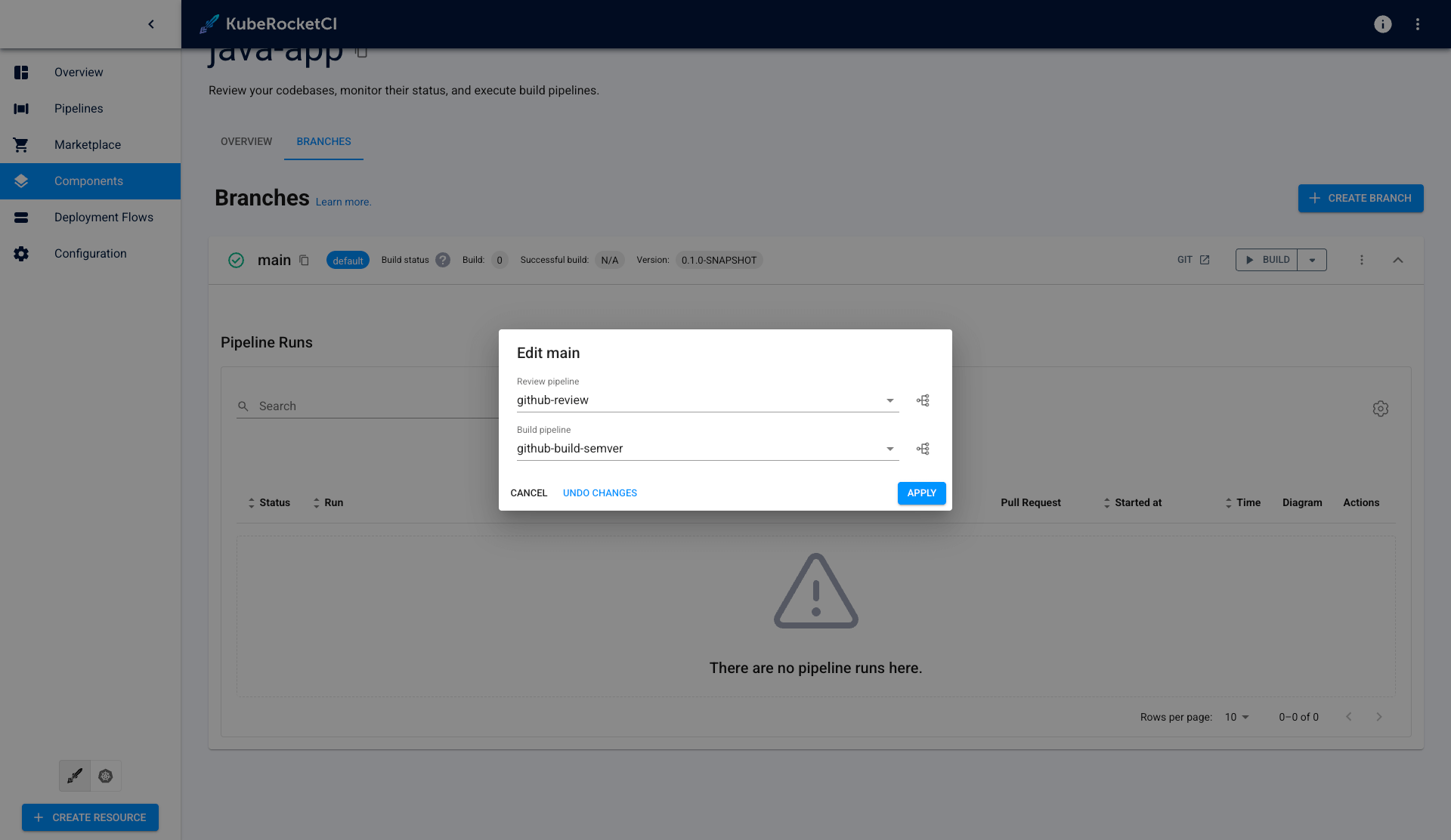
Task: Switch to the OVERVIEW tab
Action: tap(246, 141)
